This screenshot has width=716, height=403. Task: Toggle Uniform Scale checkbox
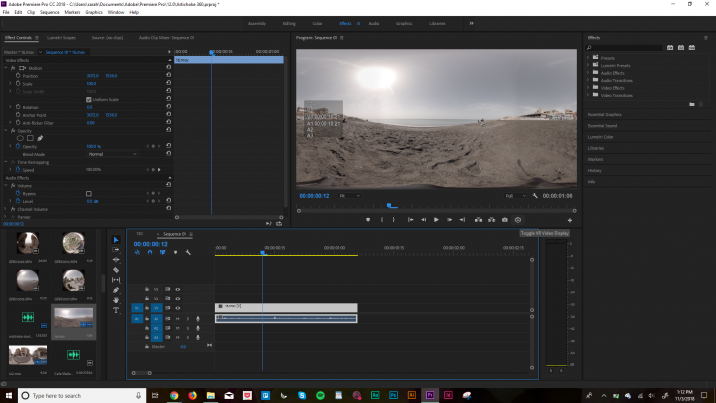(x=89, y=99)
